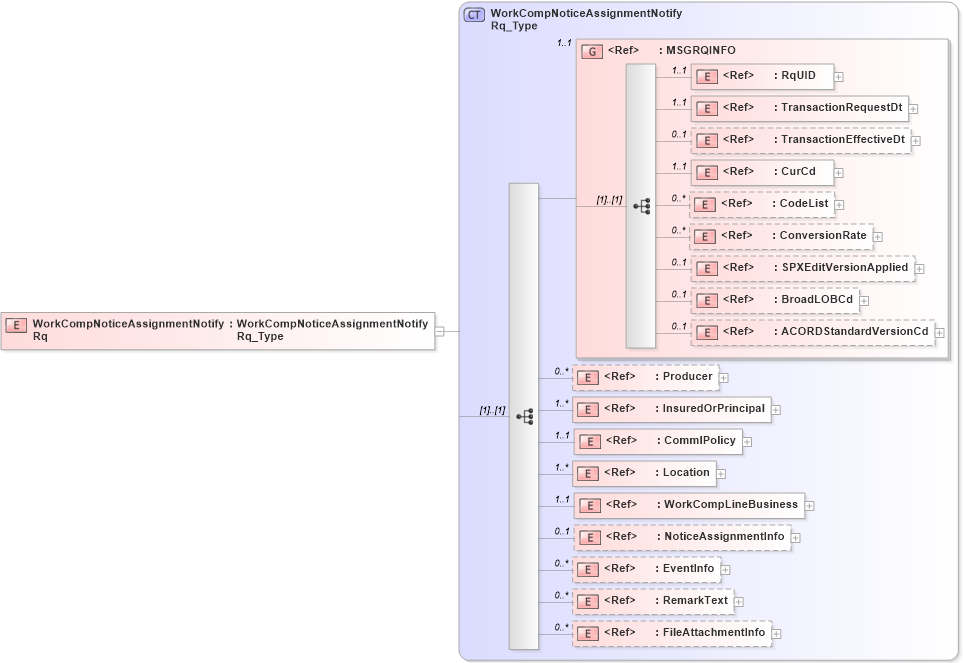
Task: Click the E icon for the Location element
Action: click(586, 473)
